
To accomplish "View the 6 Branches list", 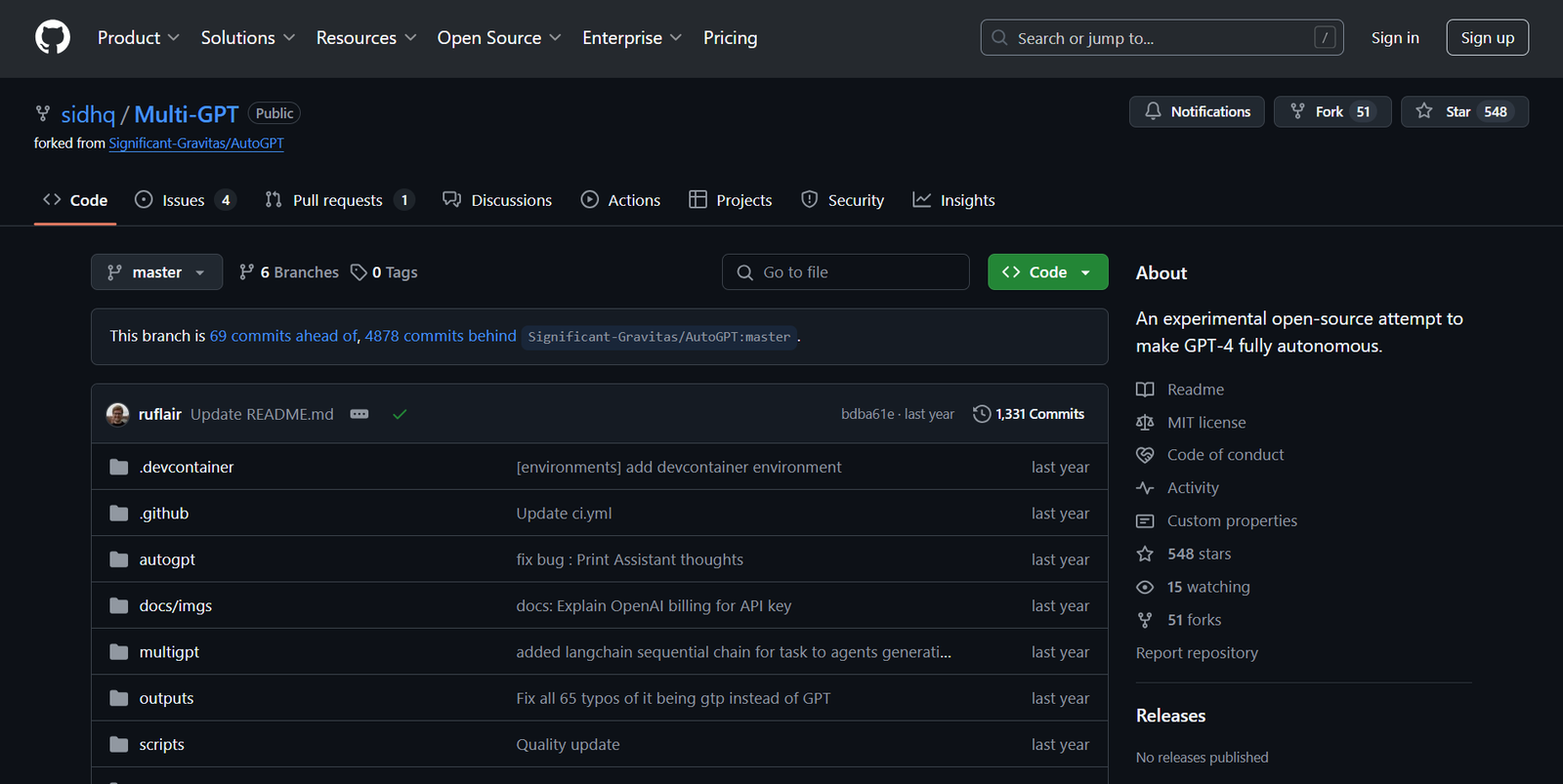I will 289,272.
